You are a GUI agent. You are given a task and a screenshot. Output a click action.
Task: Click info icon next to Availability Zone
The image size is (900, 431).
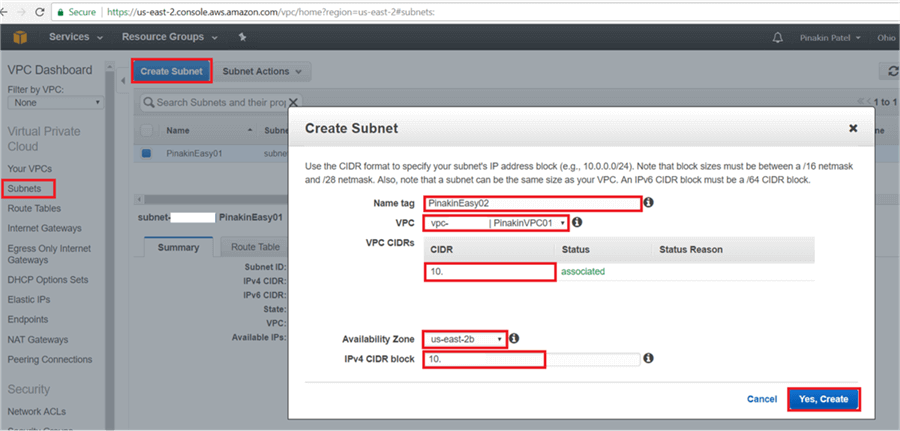click(x=514, y=339)
